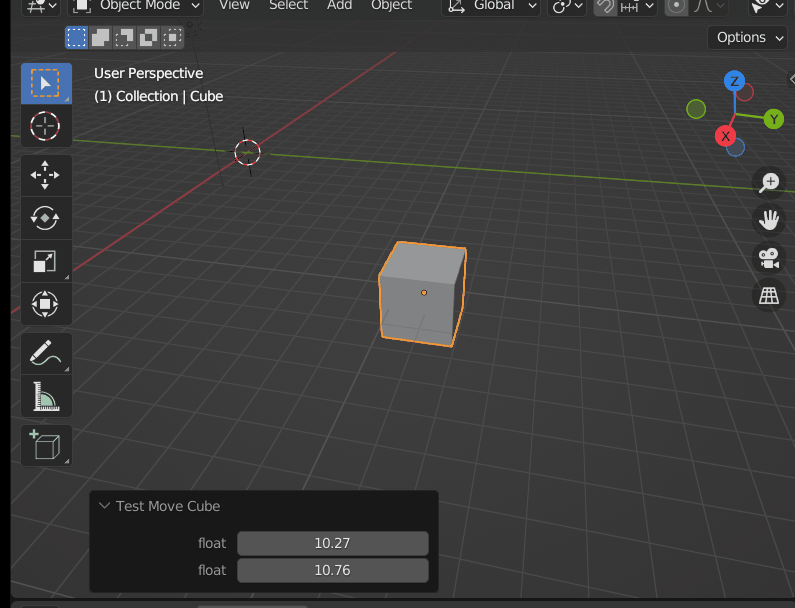Collapse the Test Move Cube panel
The width and height of the screenshot is (795, 608).
104,506
